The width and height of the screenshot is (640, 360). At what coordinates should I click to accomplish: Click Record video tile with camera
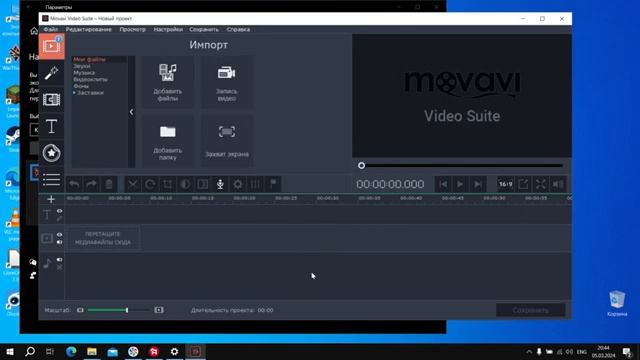[x=227, y=82]
